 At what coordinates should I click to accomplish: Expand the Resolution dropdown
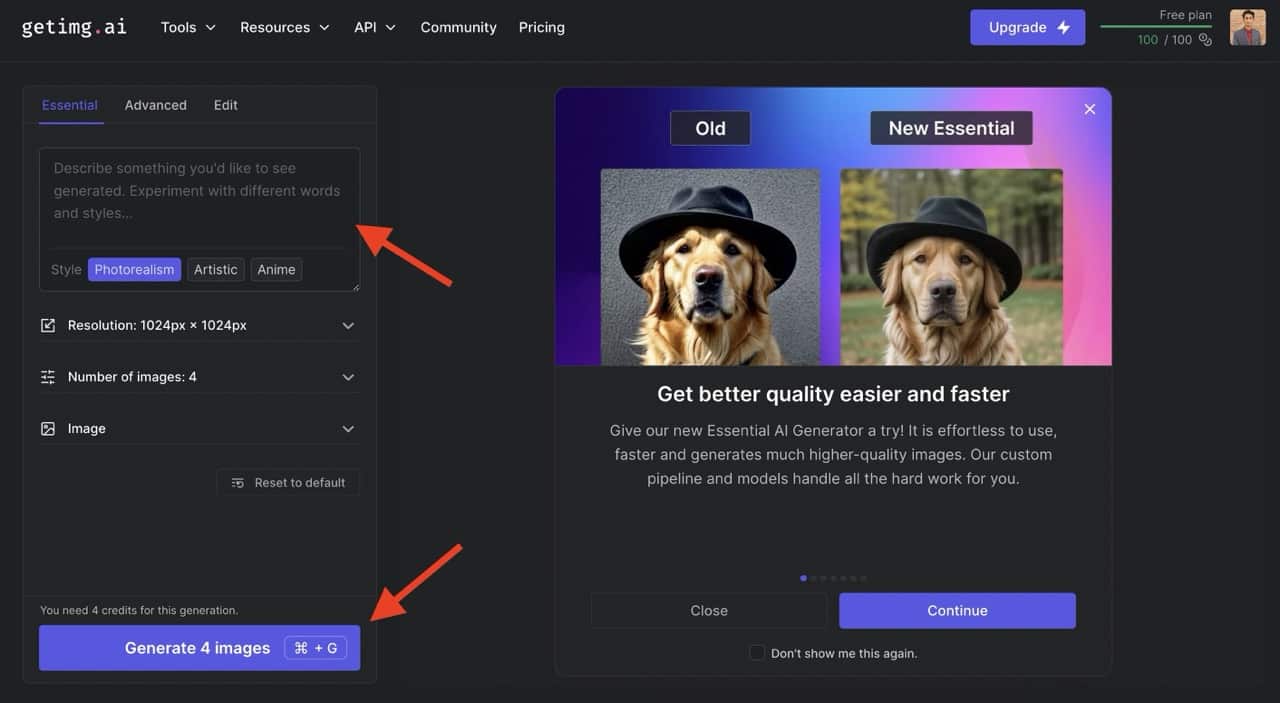348,325
